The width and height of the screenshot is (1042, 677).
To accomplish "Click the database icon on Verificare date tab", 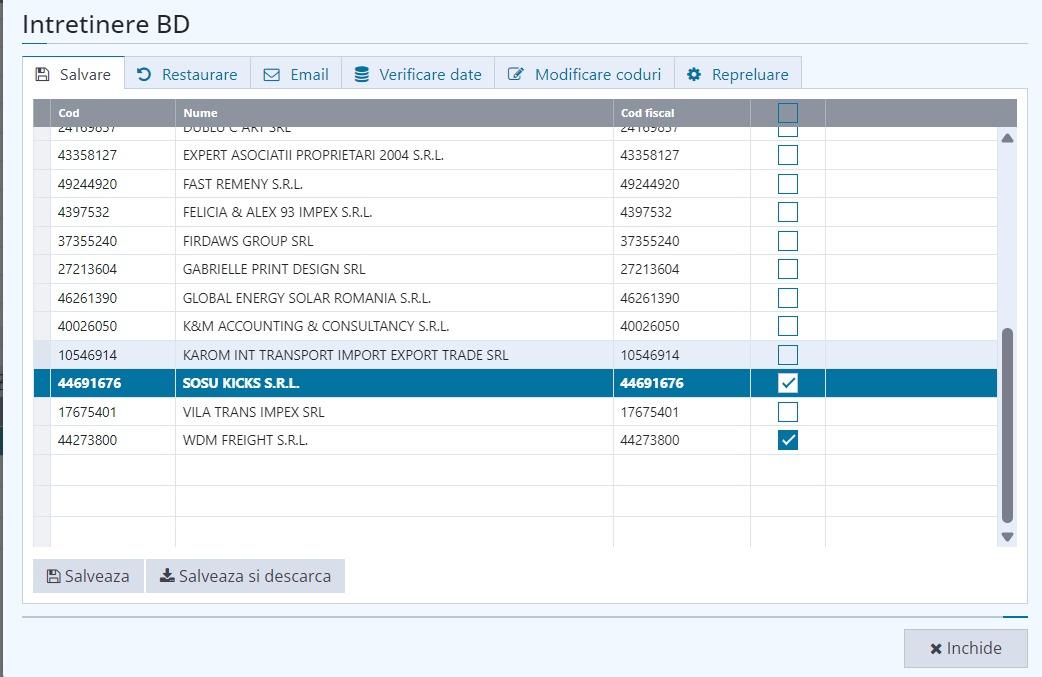I will 362,74.
